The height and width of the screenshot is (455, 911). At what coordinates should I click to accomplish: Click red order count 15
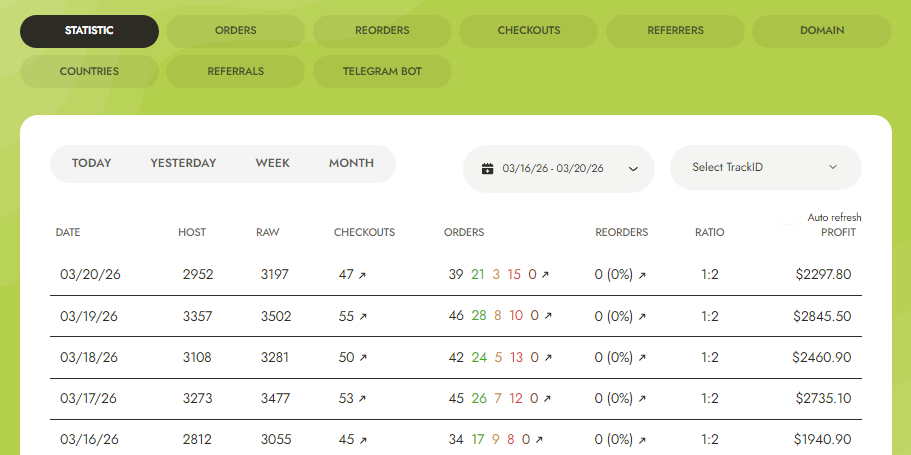[514, 275]
